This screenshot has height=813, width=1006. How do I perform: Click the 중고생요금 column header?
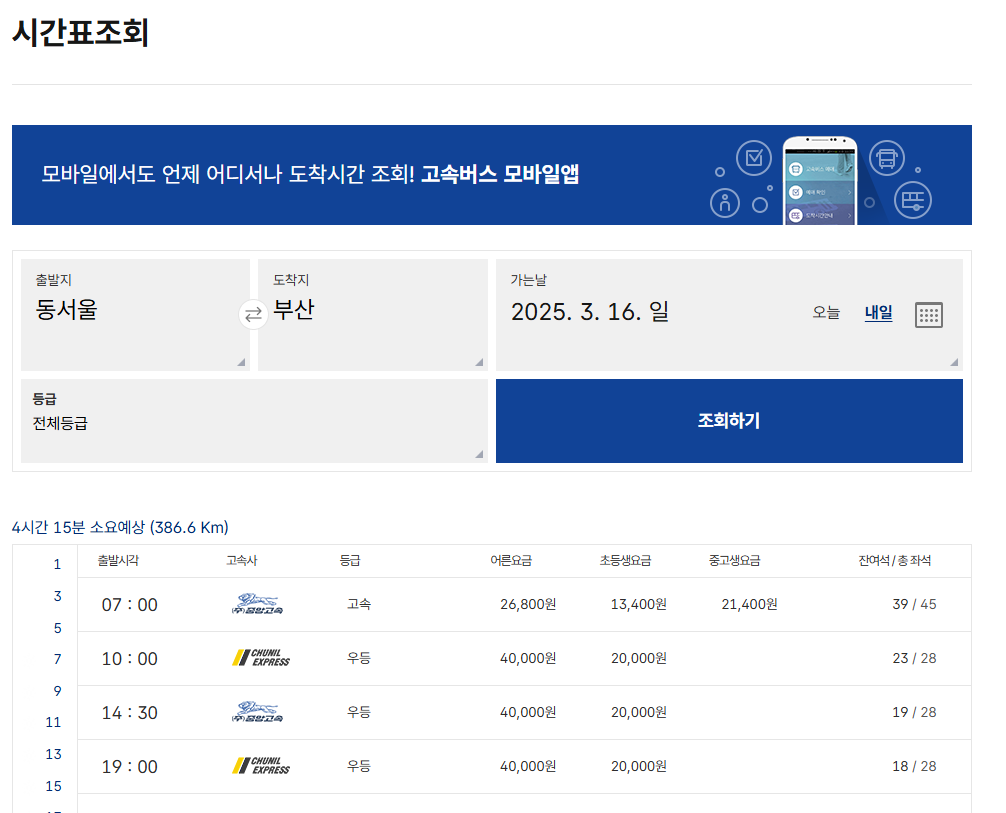click(735, 561)
